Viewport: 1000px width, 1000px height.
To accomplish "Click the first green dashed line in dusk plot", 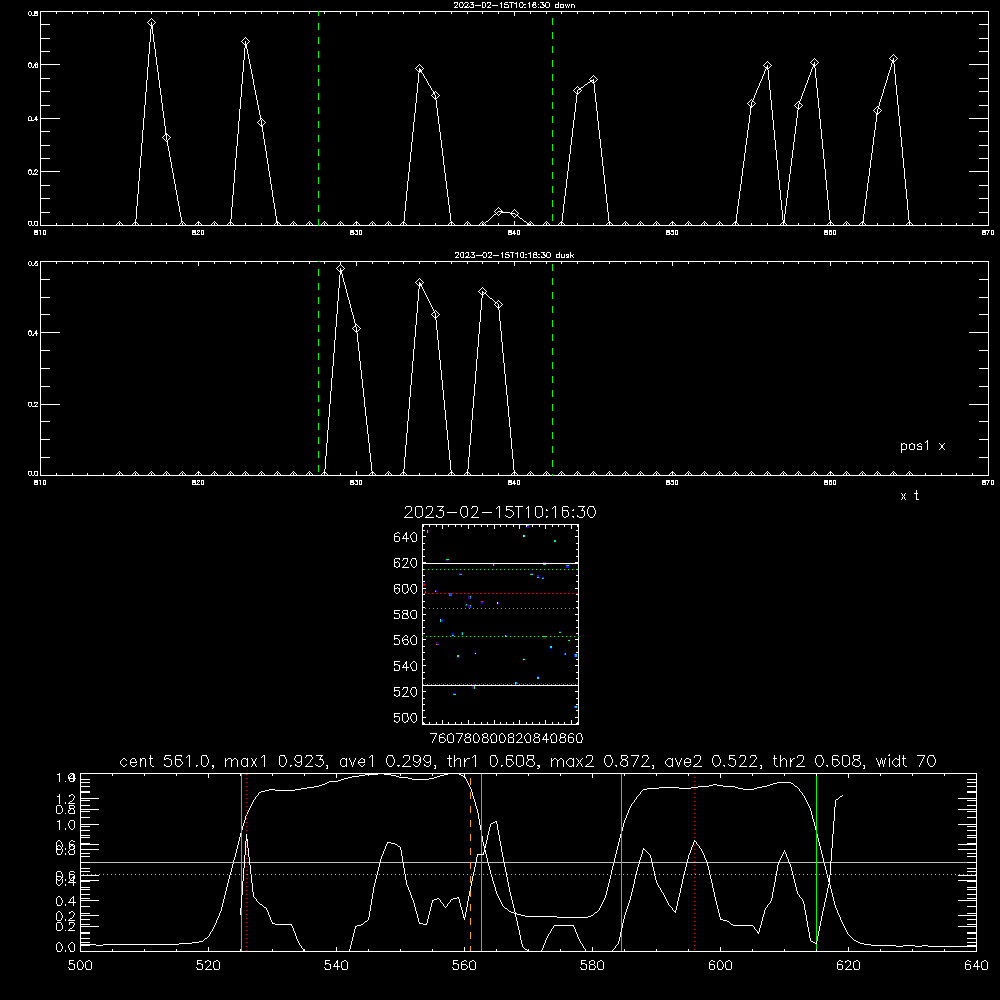I will click(318, 368).
